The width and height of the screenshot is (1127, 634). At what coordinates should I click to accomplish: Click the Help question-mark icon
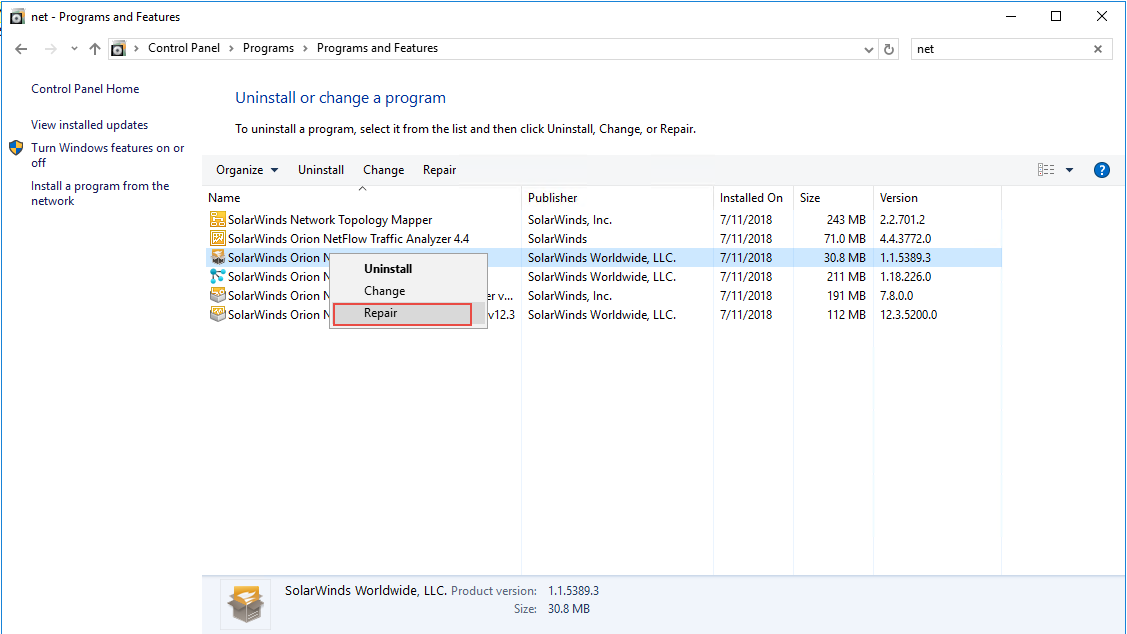[x=1101, y=170]
